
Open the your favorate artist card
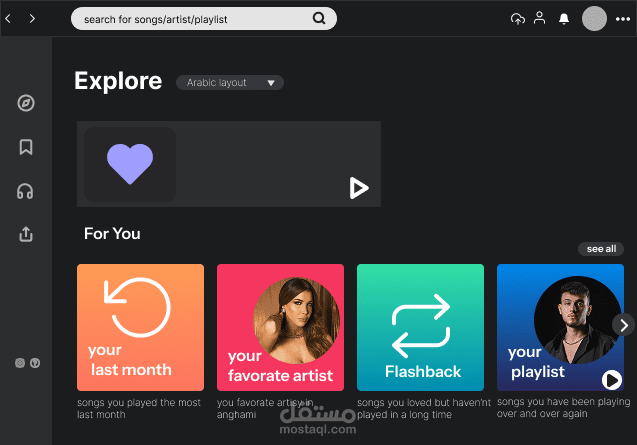click(x=280, y=328)
